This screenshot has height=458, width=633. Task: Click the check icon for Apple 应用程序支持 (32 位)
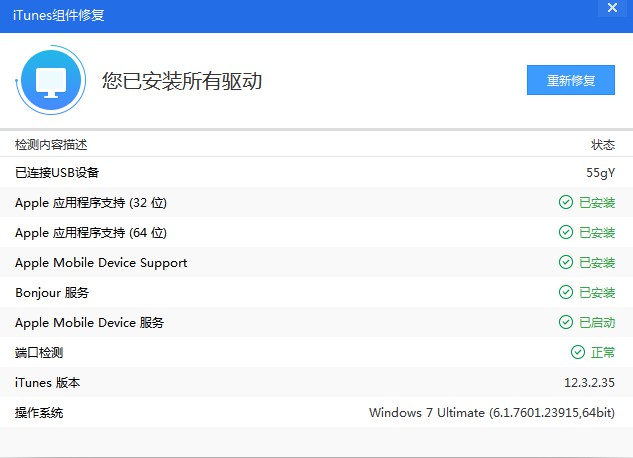click(566, 202)
